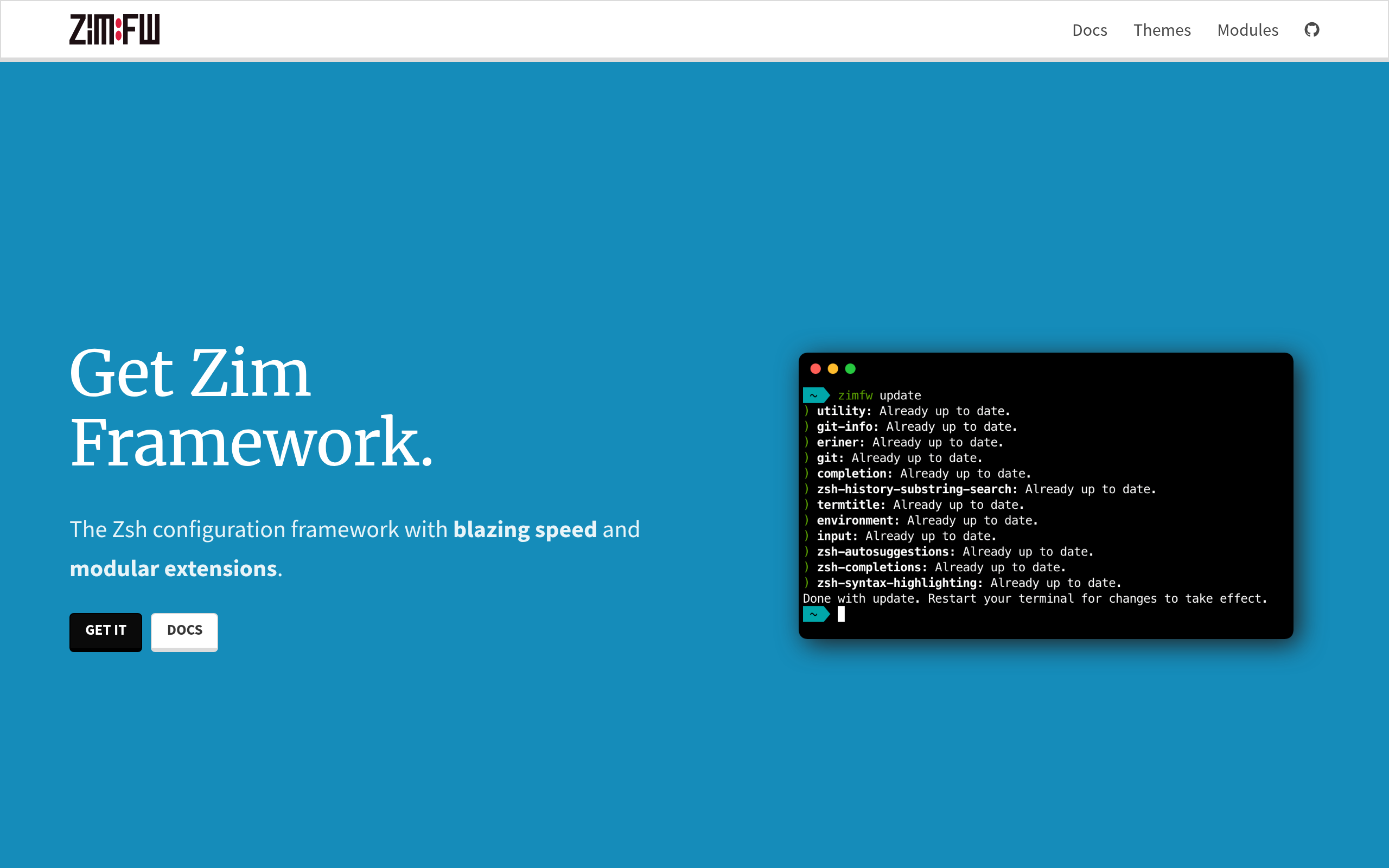Click the white DOCS button
The image size is (1389, 868).
184,631
